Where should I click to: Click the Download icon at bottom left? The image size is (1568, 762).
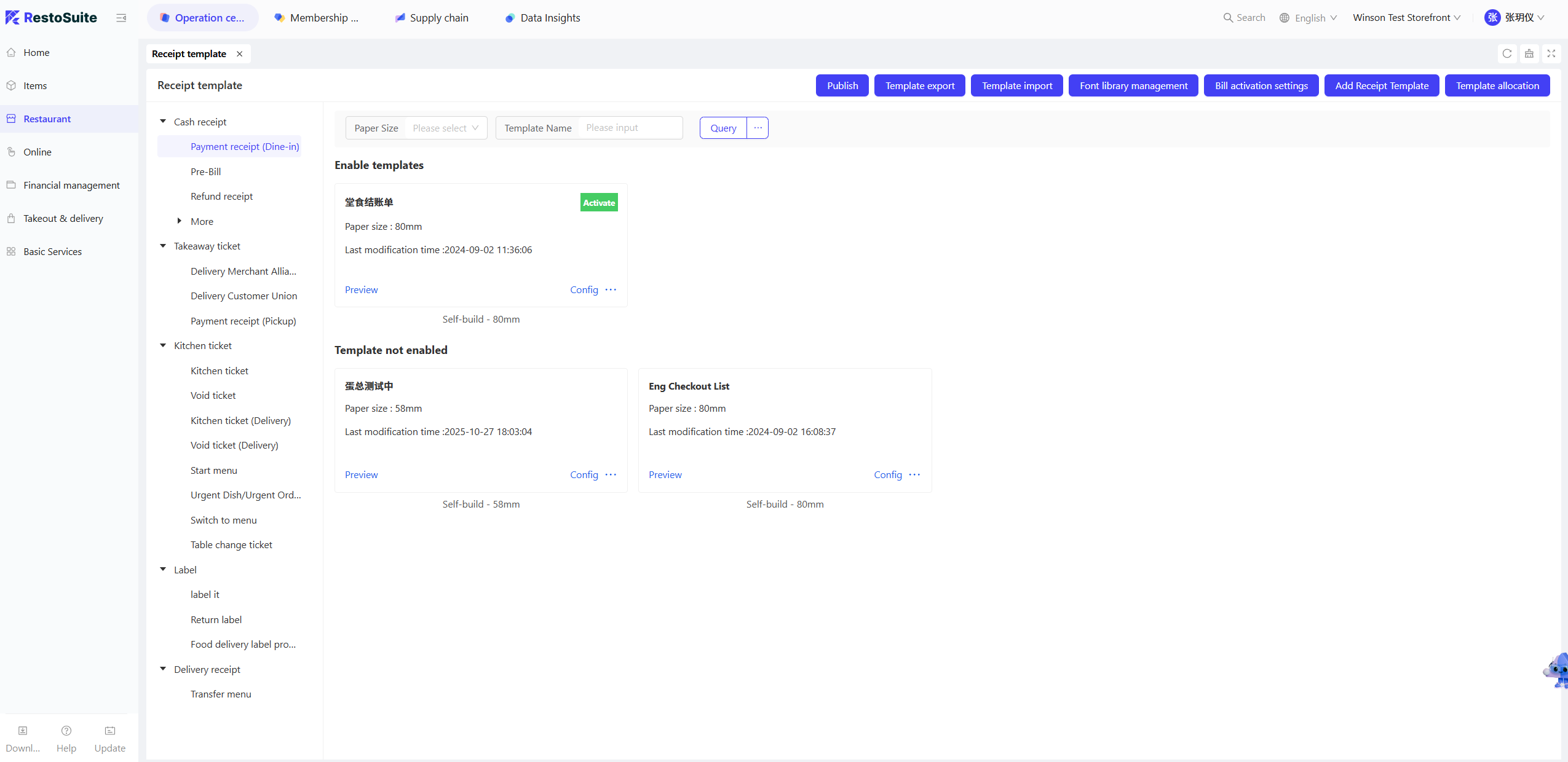23,731
